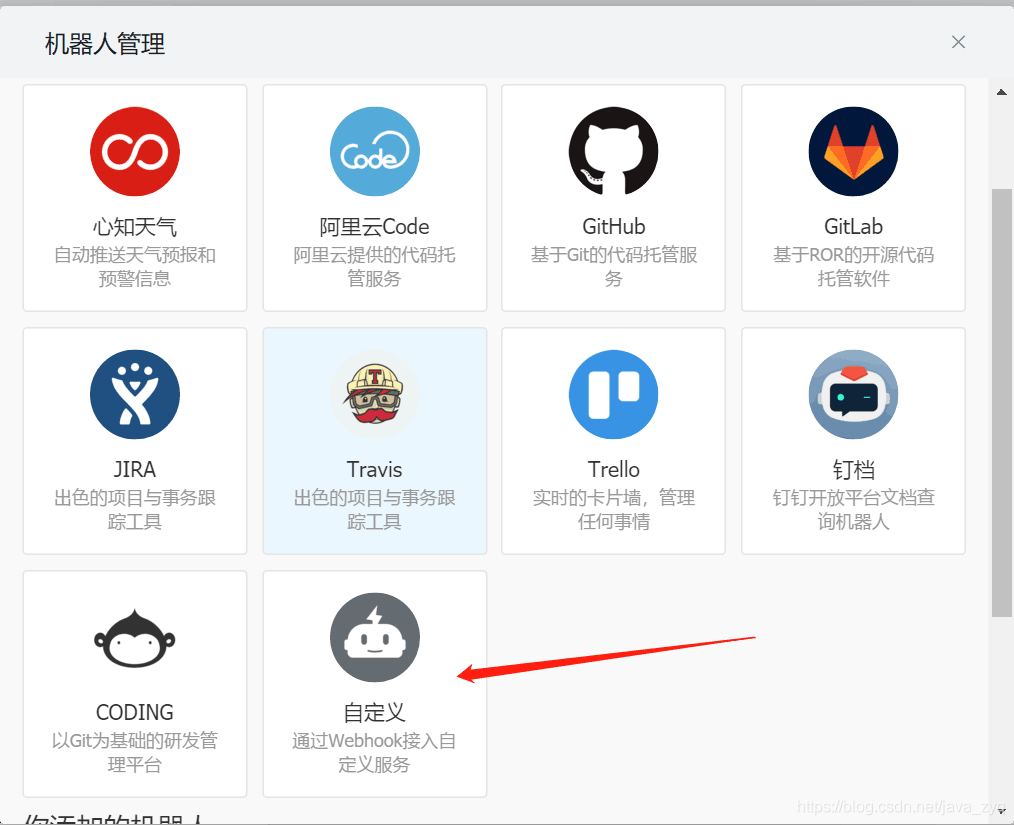Select the 自定义 title label
This screenshot has width=1014, height=825.
point(374,712)
